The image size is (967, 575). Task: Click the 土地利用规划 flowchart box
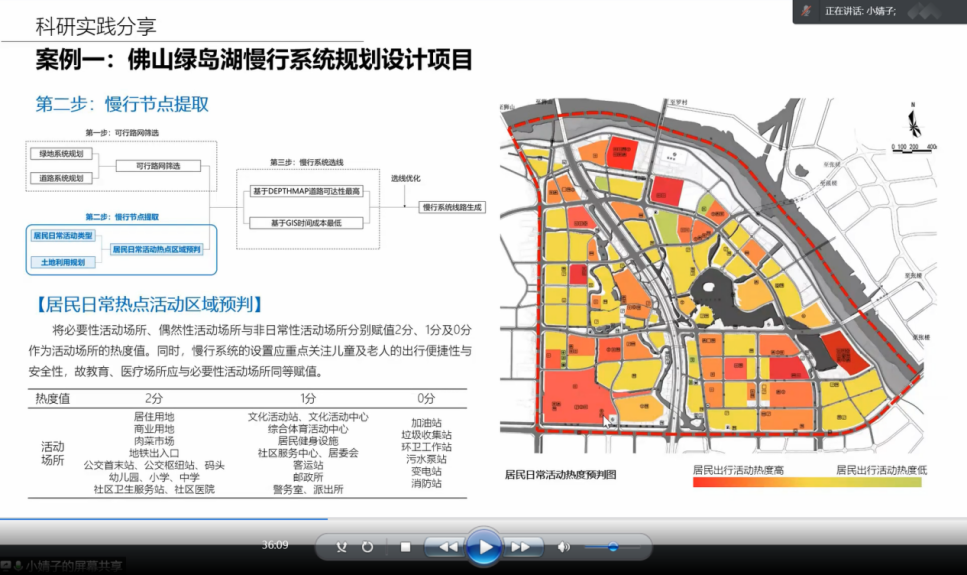point(63,262)
